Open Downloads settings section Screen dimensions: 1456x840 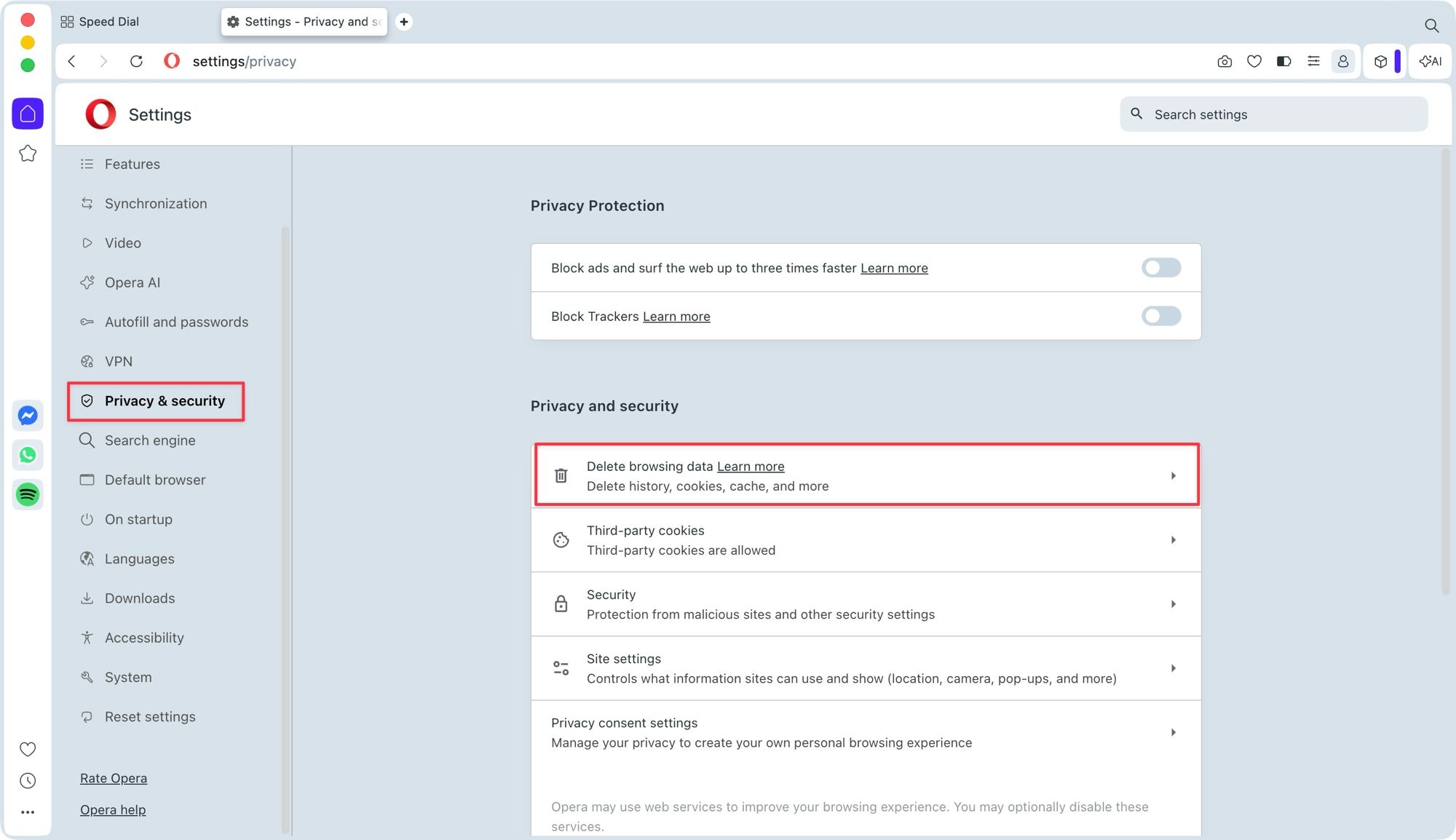139,598
